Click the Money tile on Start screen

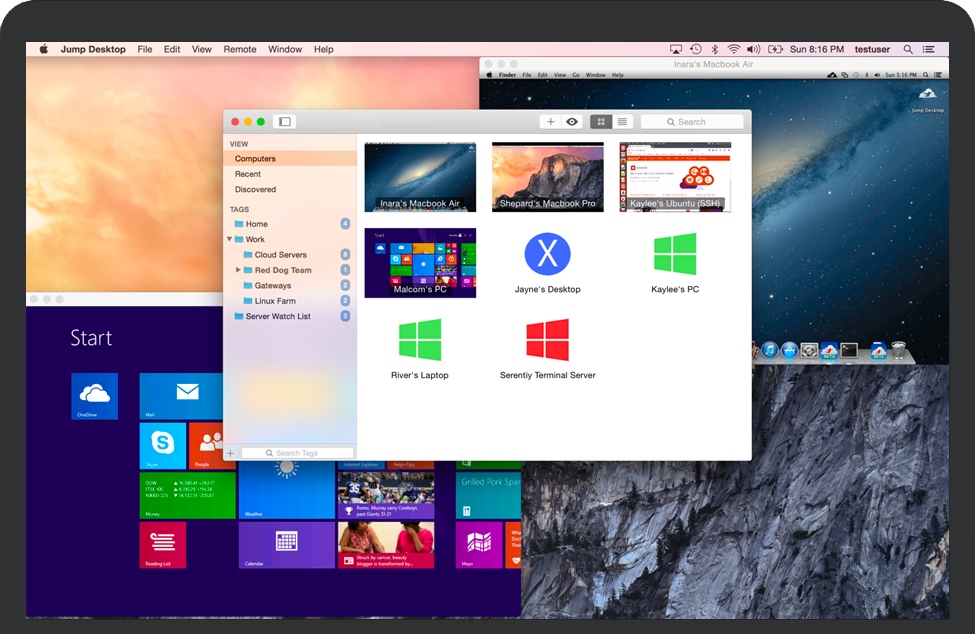coord(188,495)
